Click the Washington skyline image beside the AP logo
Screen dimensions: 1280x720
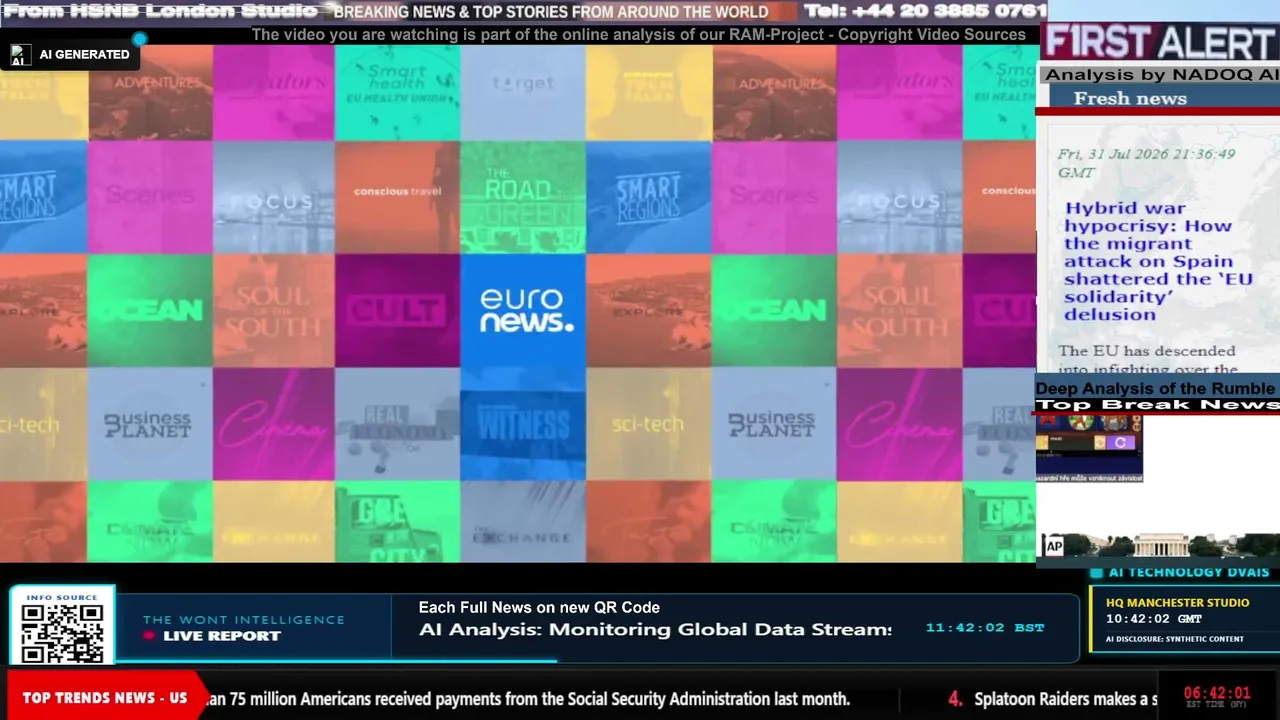click(x=1172, y=546)
